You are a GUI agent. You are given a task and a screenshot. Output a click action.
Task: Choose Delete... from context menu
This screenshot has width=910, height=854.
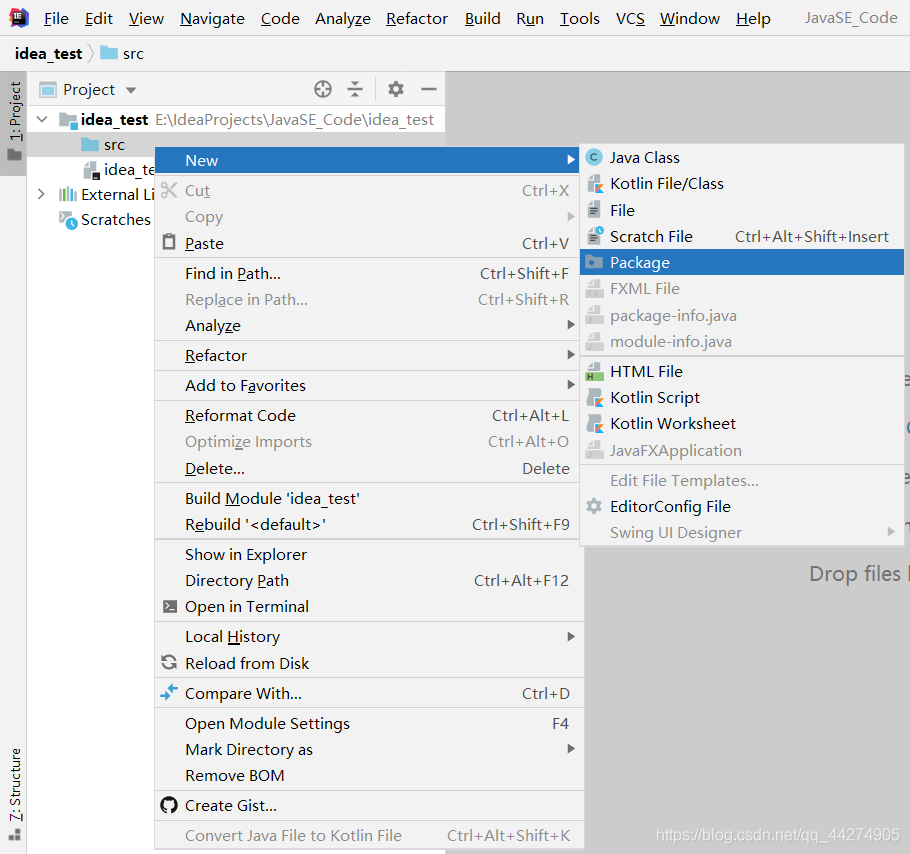(367, 468)
